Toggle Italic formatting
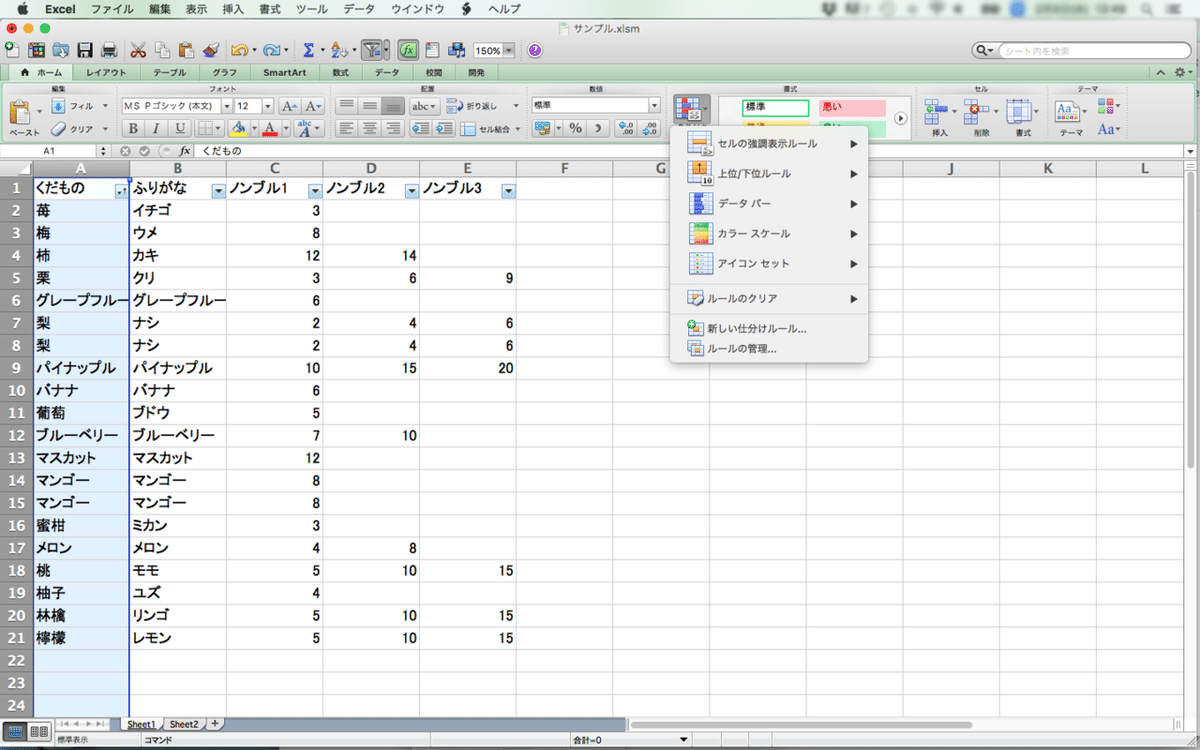1200x750 pixels. click(x=156, y=128)
